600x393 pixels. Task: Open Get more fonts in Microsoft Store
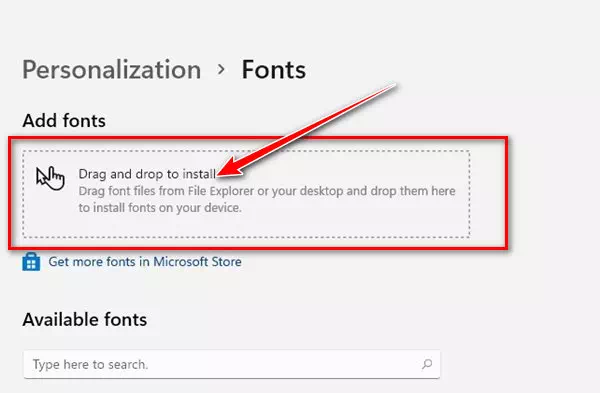[145, 262]
